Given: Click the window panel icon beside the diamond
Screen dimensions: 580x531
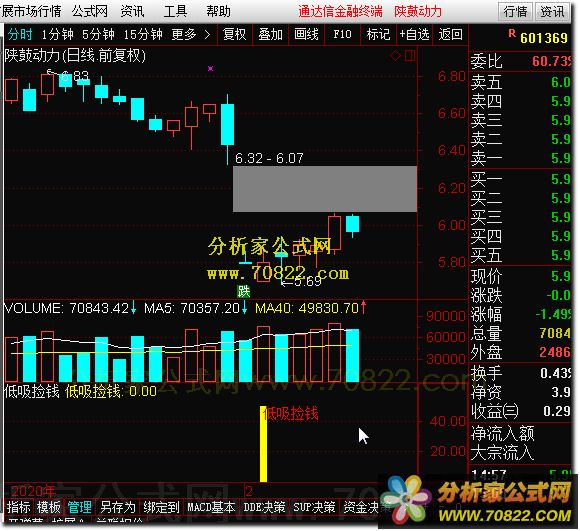Looking at the screenshot, I should pos(410,56).
